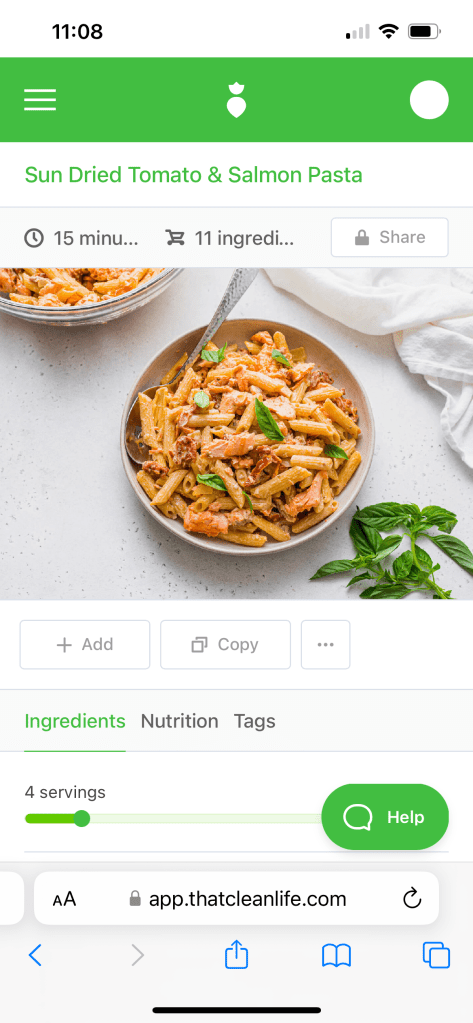473x1023 pixels.
Task: Show all open Safari tabs
Action: (x=436, y=956)
